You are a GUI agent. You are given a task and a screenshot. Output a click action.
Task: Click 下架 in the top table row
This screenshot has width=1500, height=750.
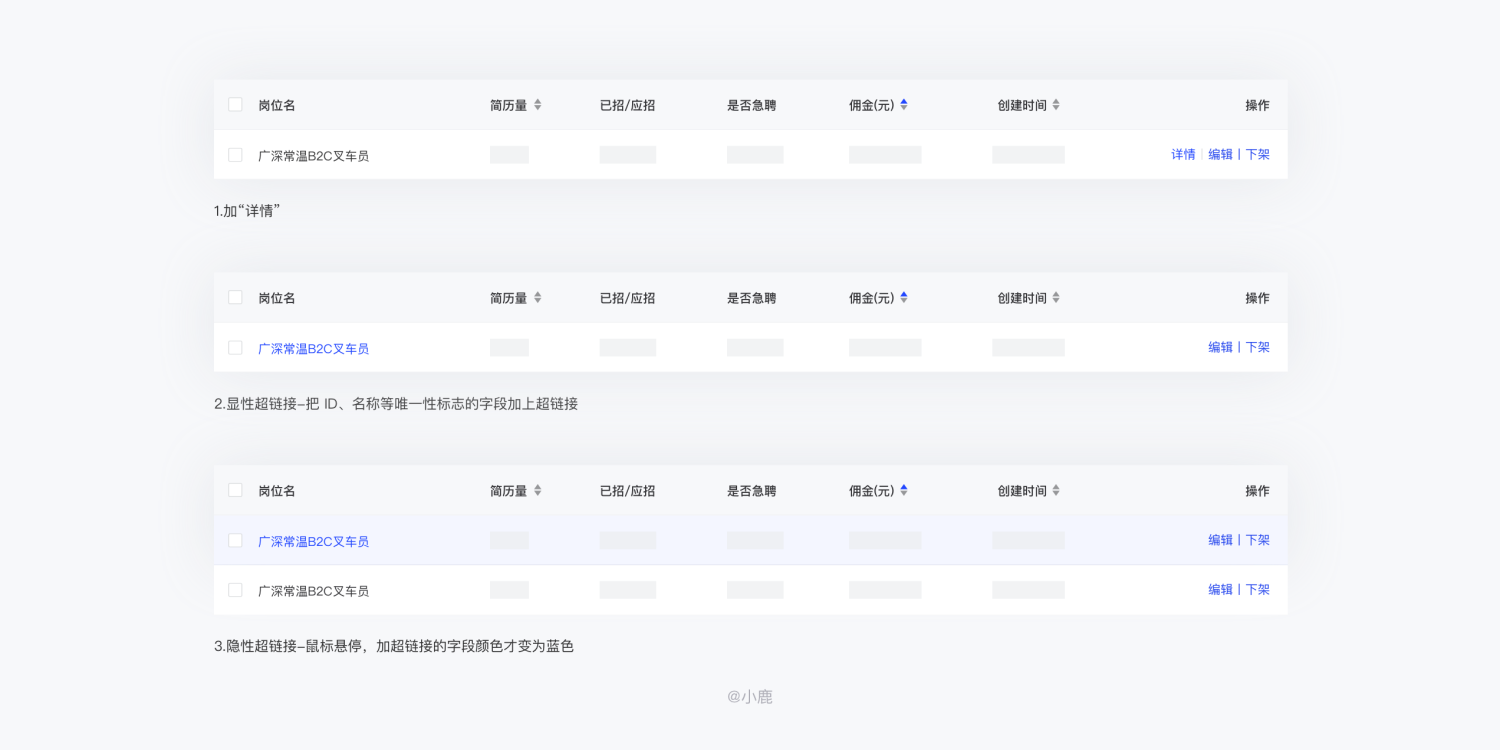point(1257,155)
